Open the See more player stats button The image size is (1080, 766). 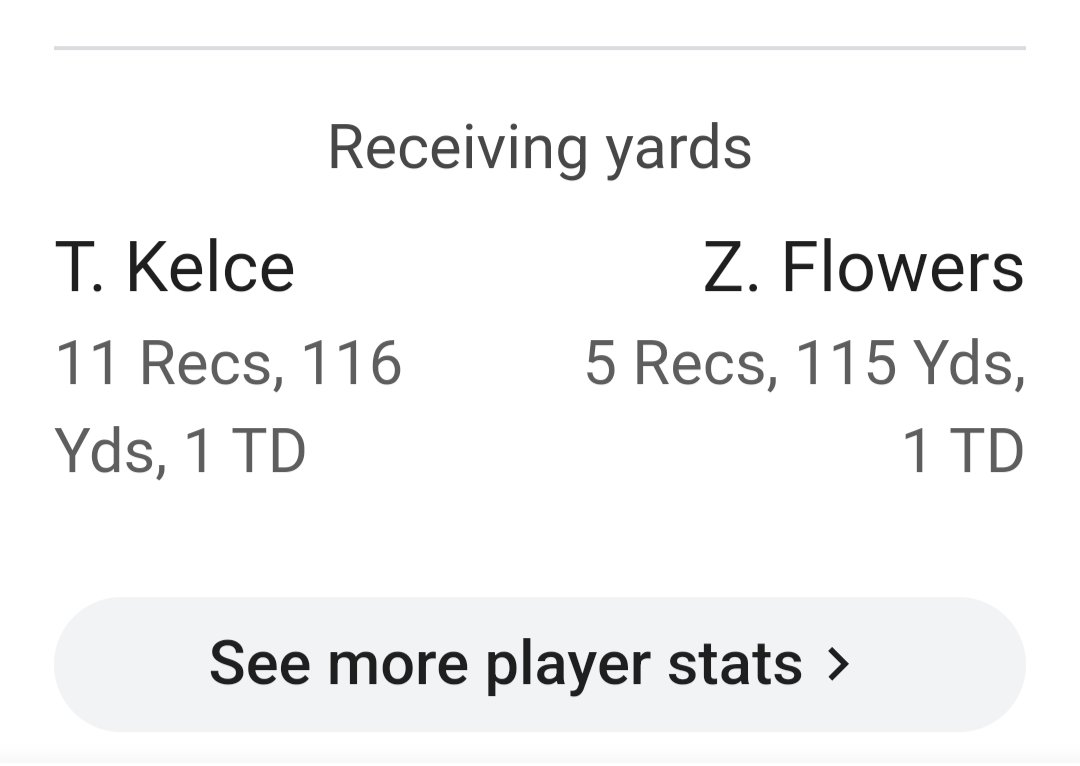tap(540, 665)
